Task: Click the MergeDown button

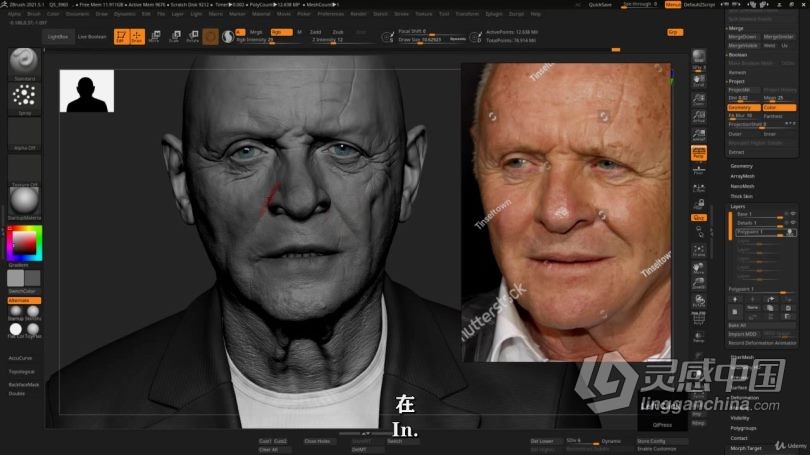Action: tap(743, 37)
